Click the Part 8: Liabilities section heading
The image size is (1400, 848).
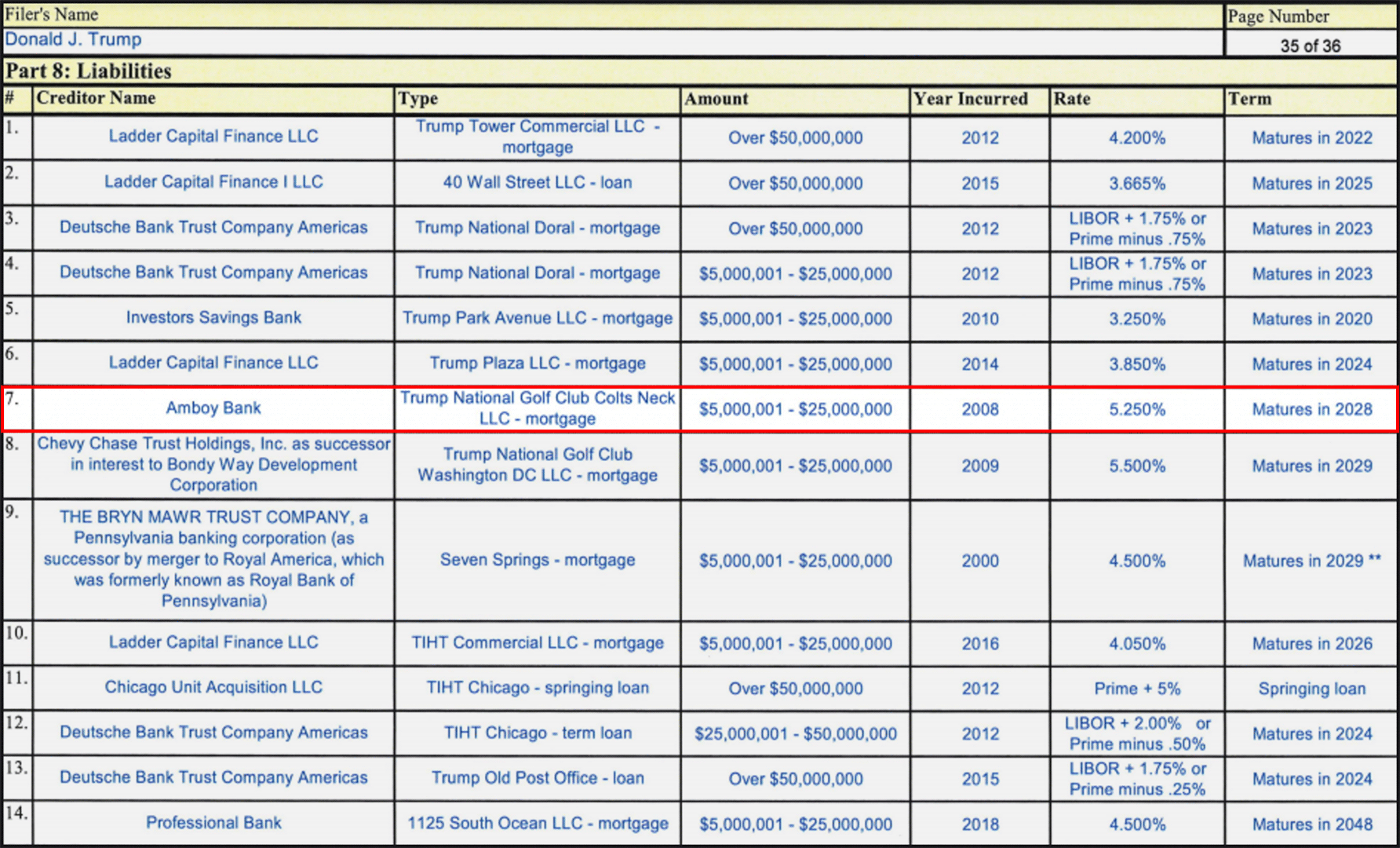(89, 71)
